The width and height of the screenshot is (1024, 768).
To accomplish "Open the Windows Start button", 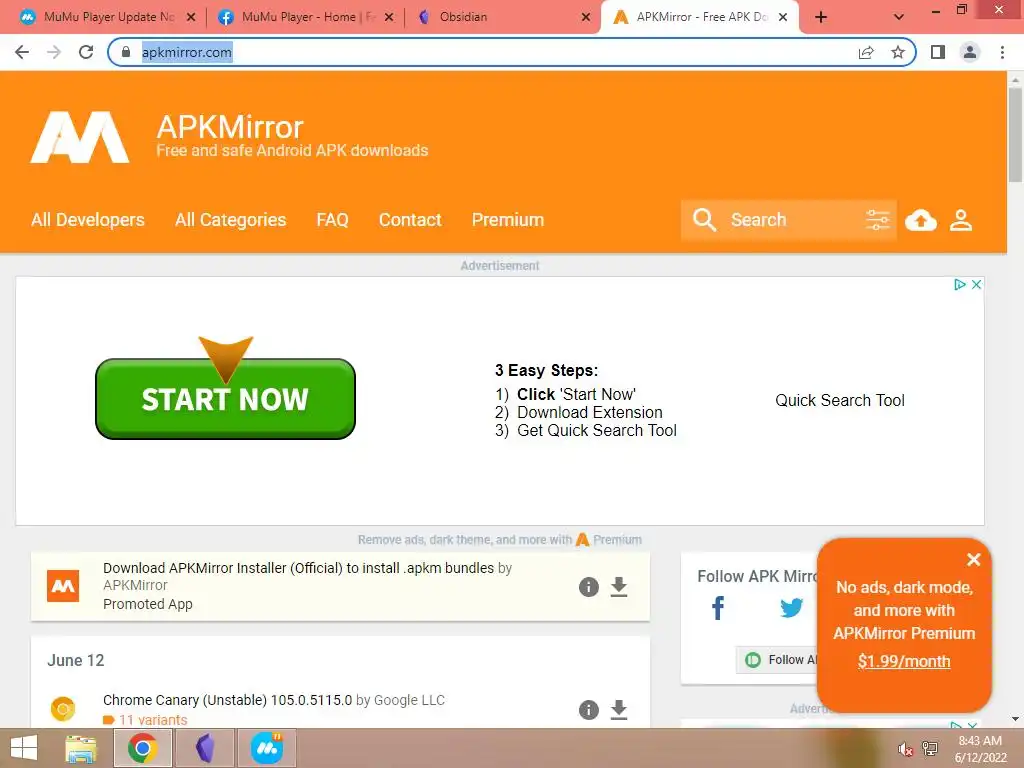I will [24, 748].
